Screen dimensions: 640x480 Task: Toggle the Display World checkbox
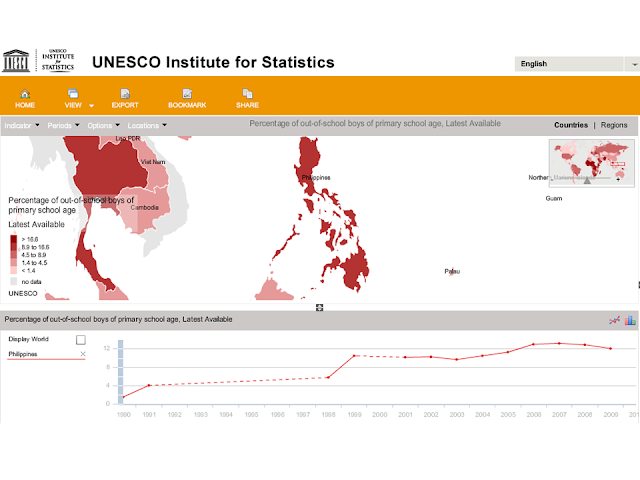tap(81, 340)
